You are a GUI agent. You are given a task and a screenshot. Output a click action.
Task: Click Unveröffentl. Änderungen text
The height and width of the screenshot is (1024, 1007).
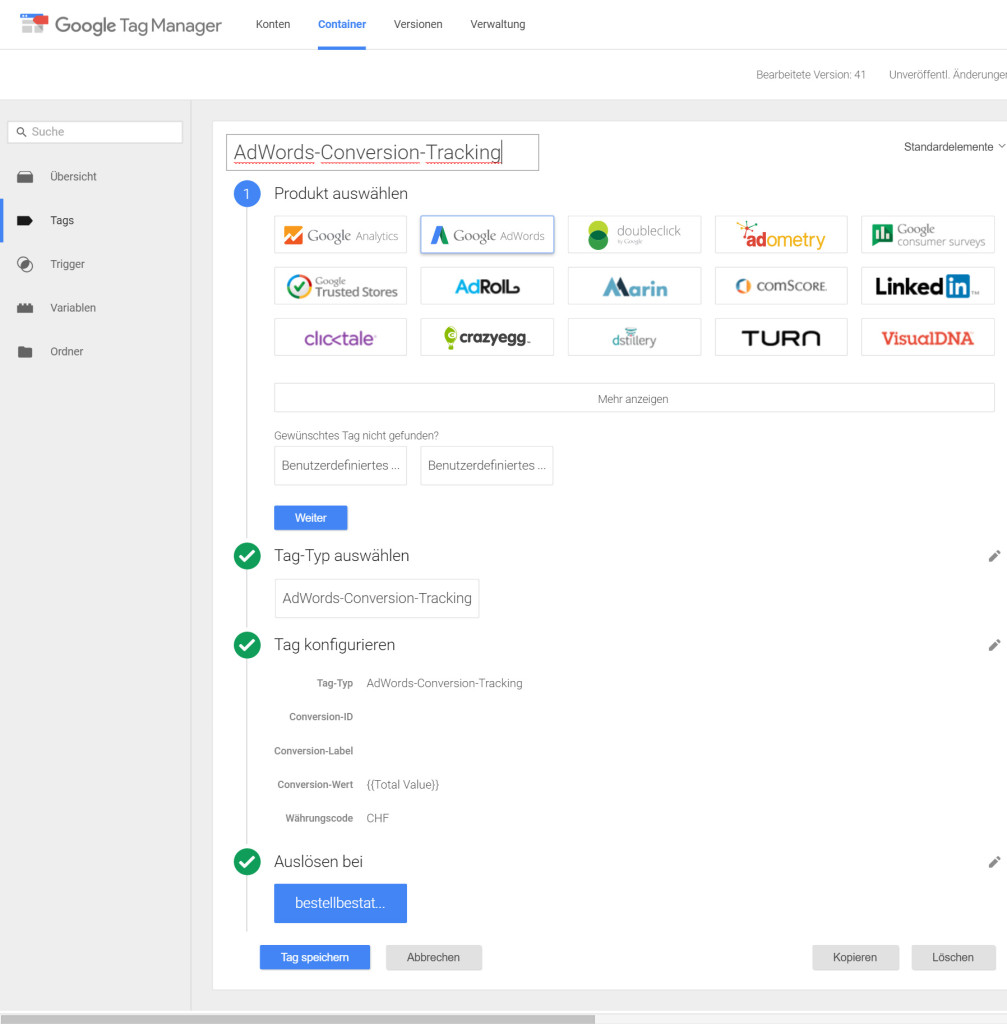pos(948,75)
